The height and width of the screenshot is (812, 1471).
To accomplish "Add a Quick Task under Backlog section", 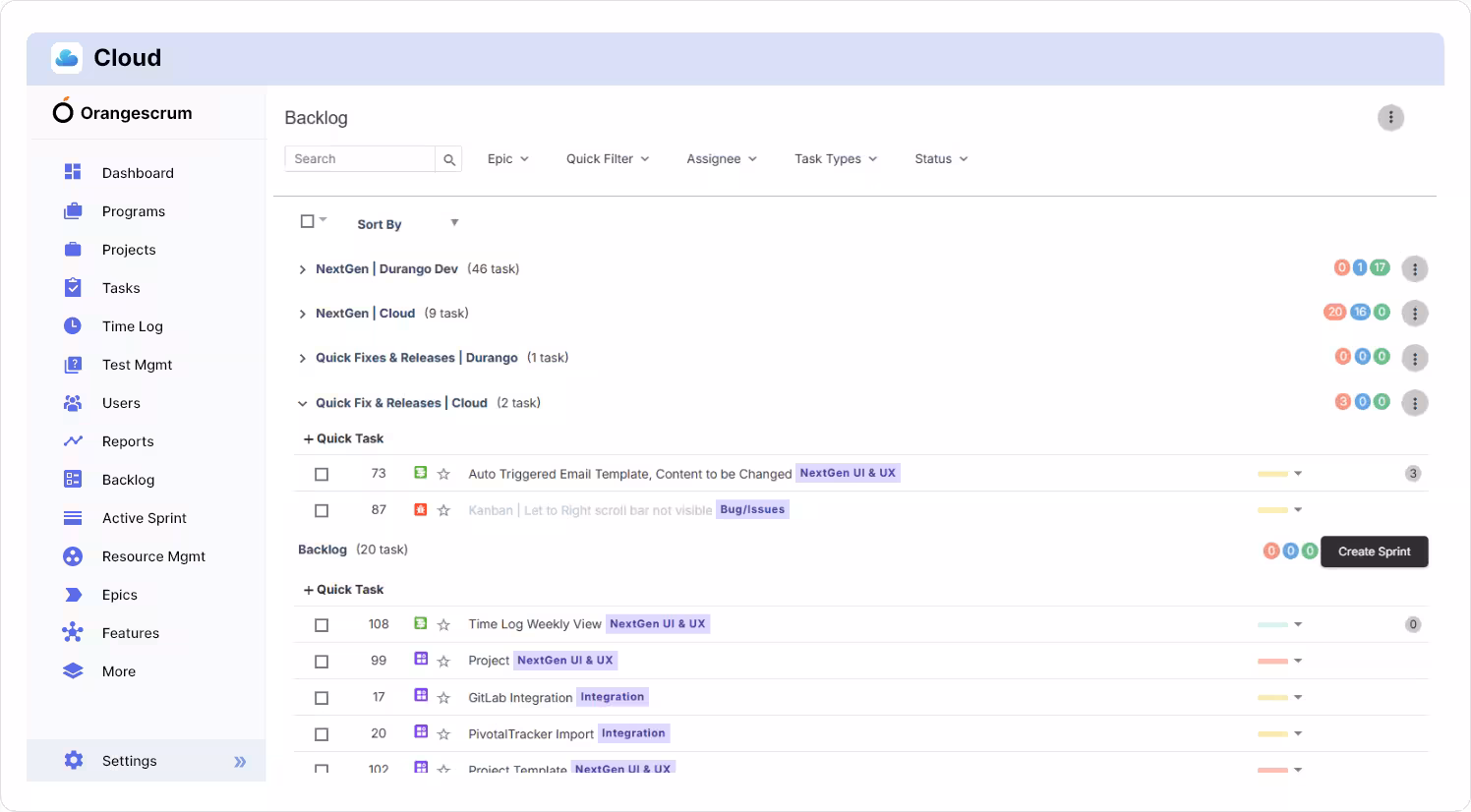I will (343, 590).
